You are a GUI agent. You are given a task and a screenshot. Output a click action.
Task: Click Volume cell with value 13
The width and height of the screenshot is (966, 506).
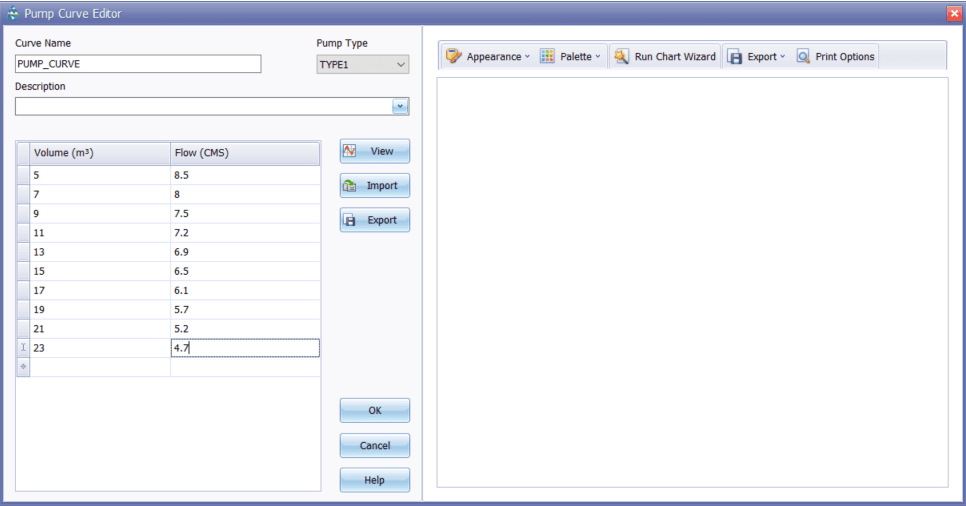pos(100,252)
